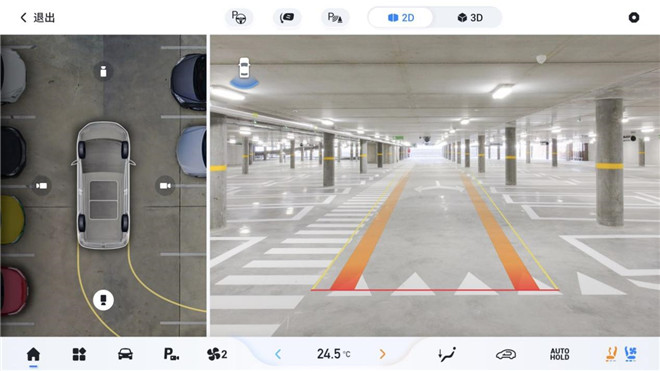Open the vehicle settings car icon
Image resolution: width=660 pixels, height=371 pixels.
125,354
